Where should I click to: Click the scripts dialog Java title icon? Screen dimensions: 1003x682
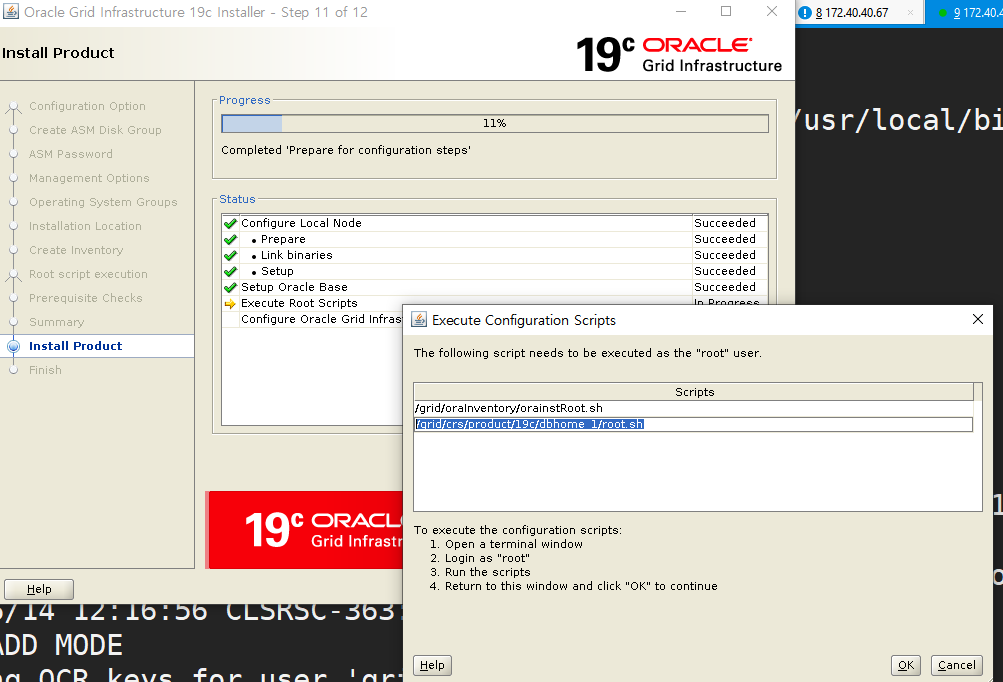coord(418,319)
